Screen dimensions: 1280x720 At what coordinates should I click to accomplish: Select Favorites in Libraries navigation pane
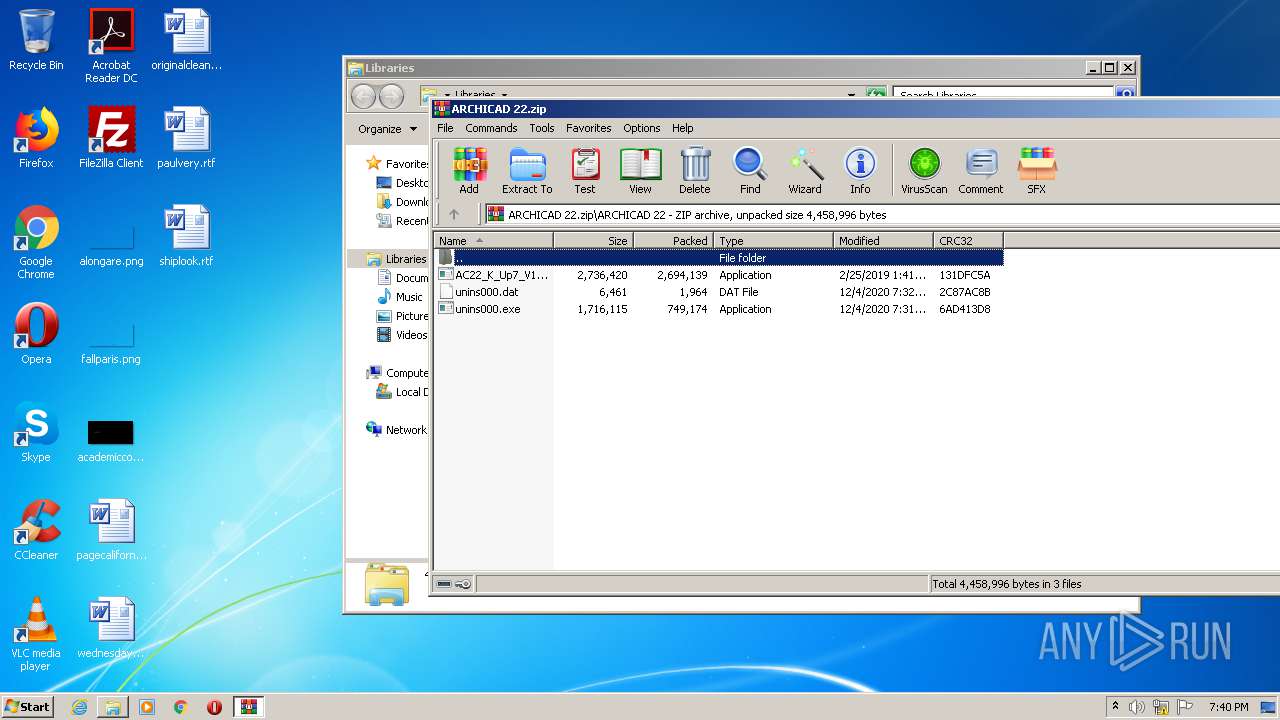pos(398,164)
